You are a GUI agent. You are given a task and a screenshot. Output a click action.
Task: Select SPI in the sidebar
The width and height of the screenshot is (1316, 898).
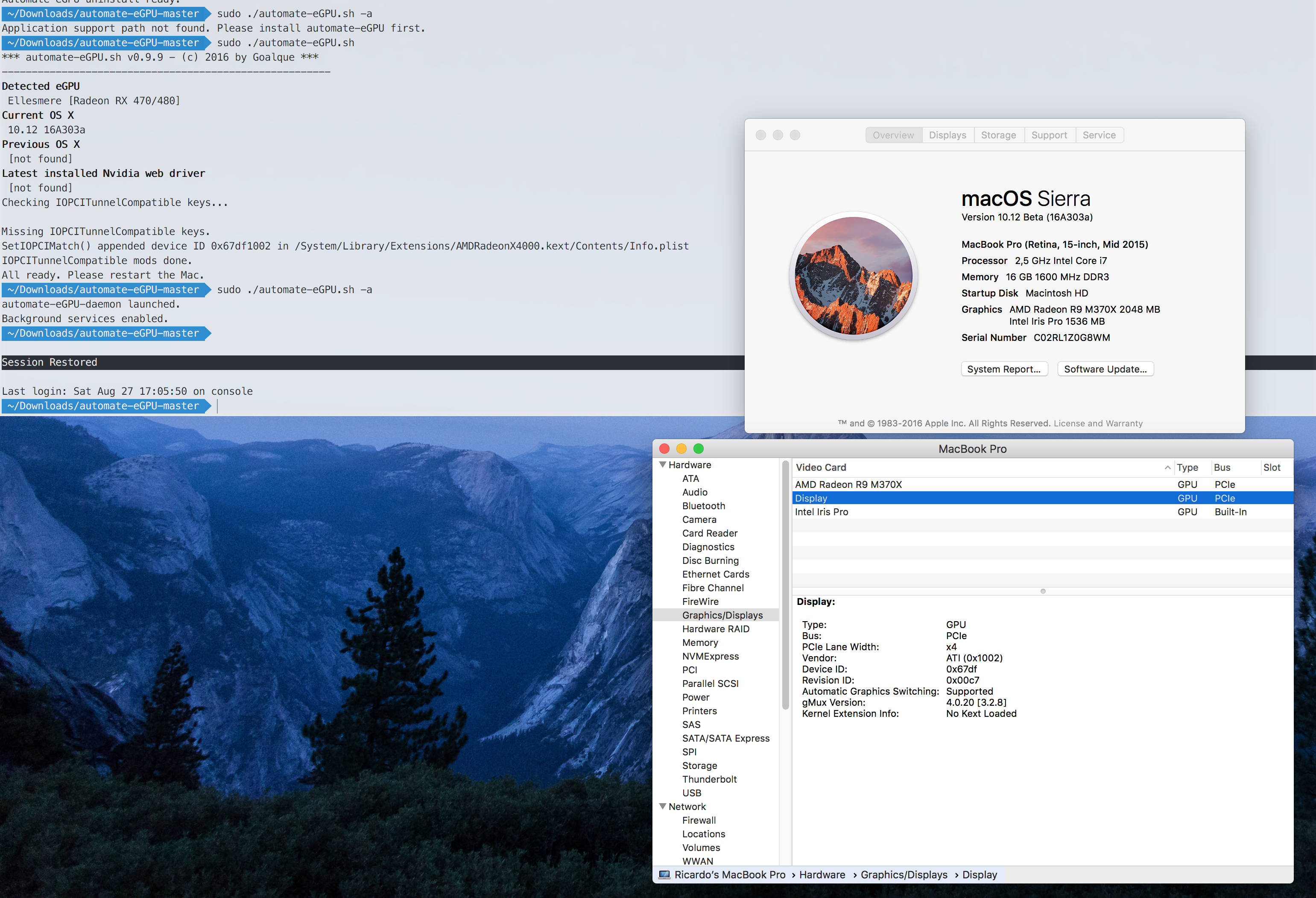689,752
